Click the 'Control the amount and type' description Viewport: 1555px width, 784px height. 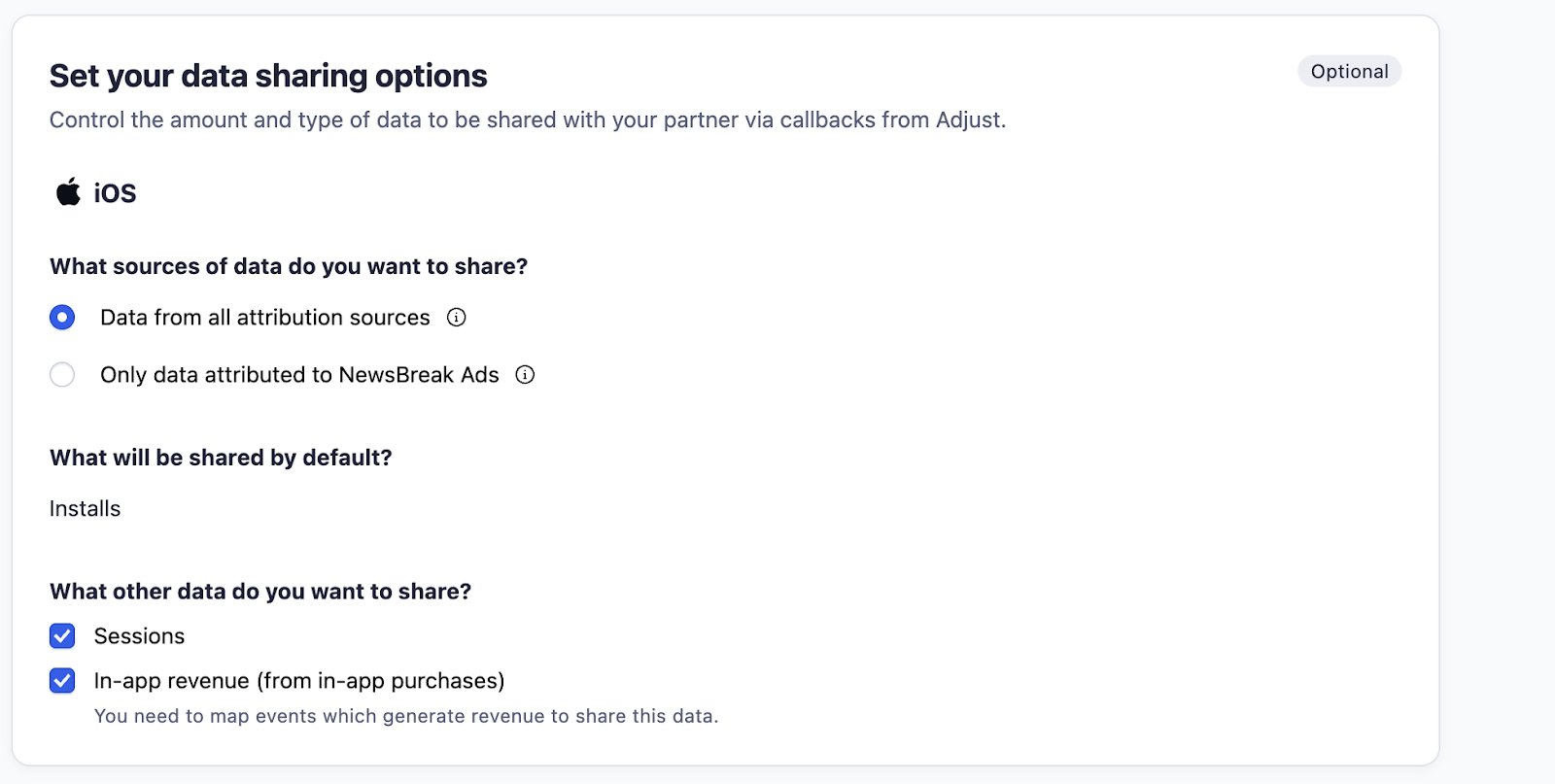point(528,120)
